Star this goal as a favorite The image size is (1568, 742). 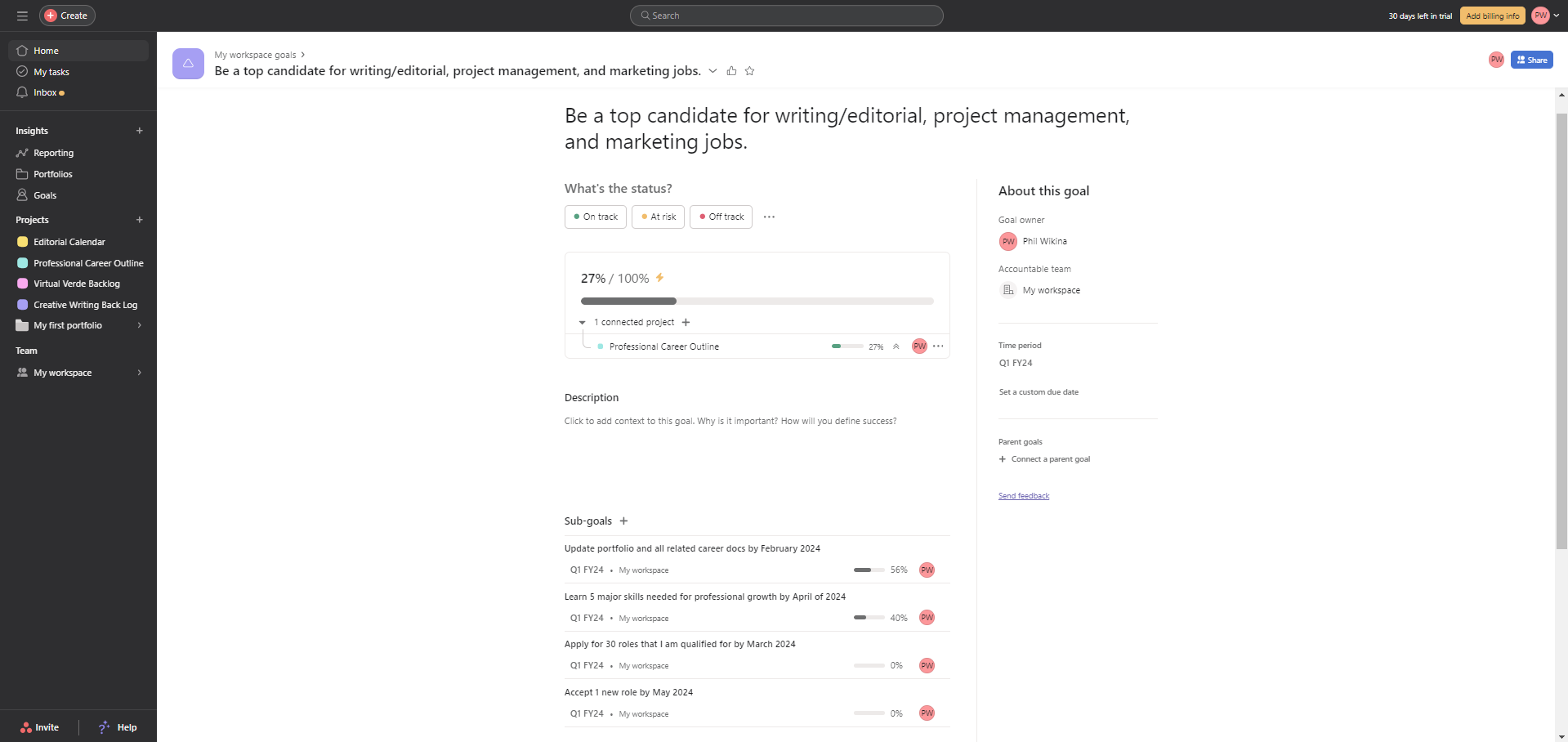pyautogui.click(x=749, y=71)
